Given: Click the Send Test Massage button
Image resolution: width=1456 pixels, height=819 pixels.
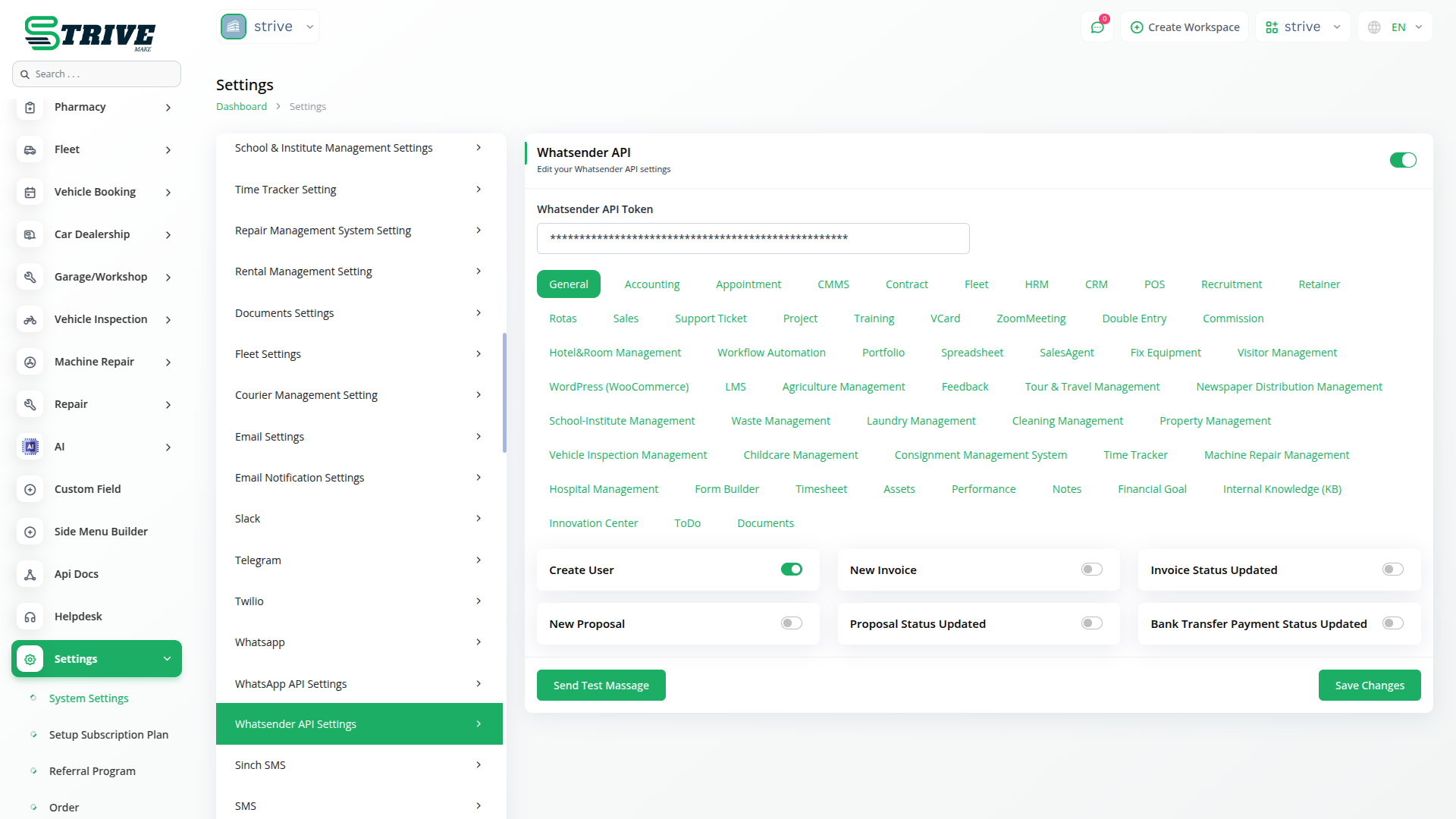Looking at the screenshot, I should pyautogui.click(x=601, y=686).
